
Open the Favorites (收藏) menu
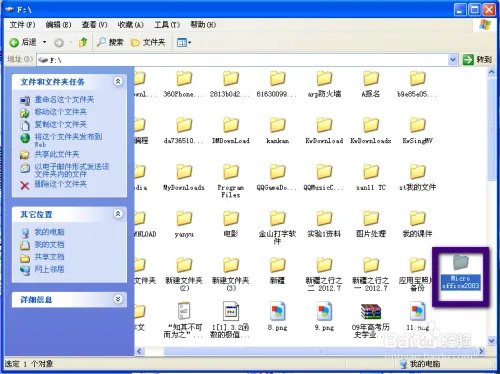coord(130,25)
